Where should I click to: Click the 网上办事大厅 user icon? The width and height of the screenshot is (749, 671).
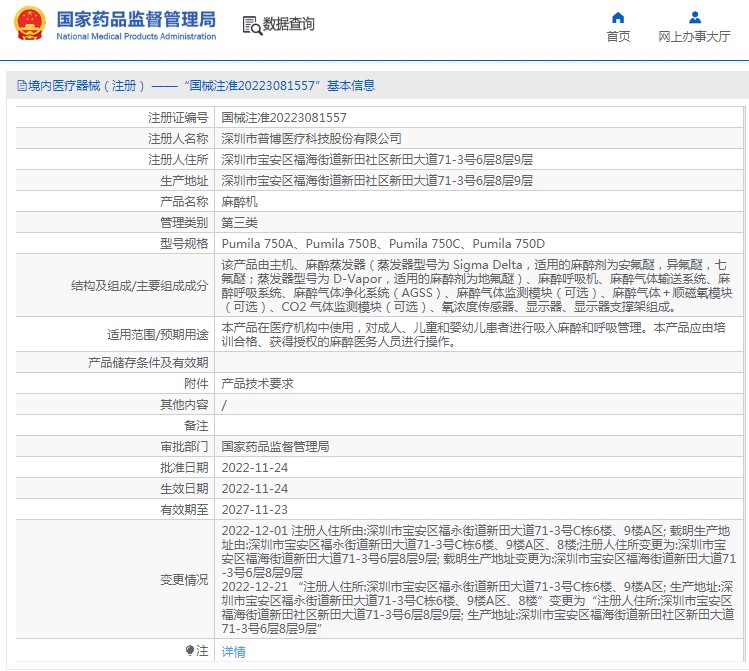(x=695, y=18)
